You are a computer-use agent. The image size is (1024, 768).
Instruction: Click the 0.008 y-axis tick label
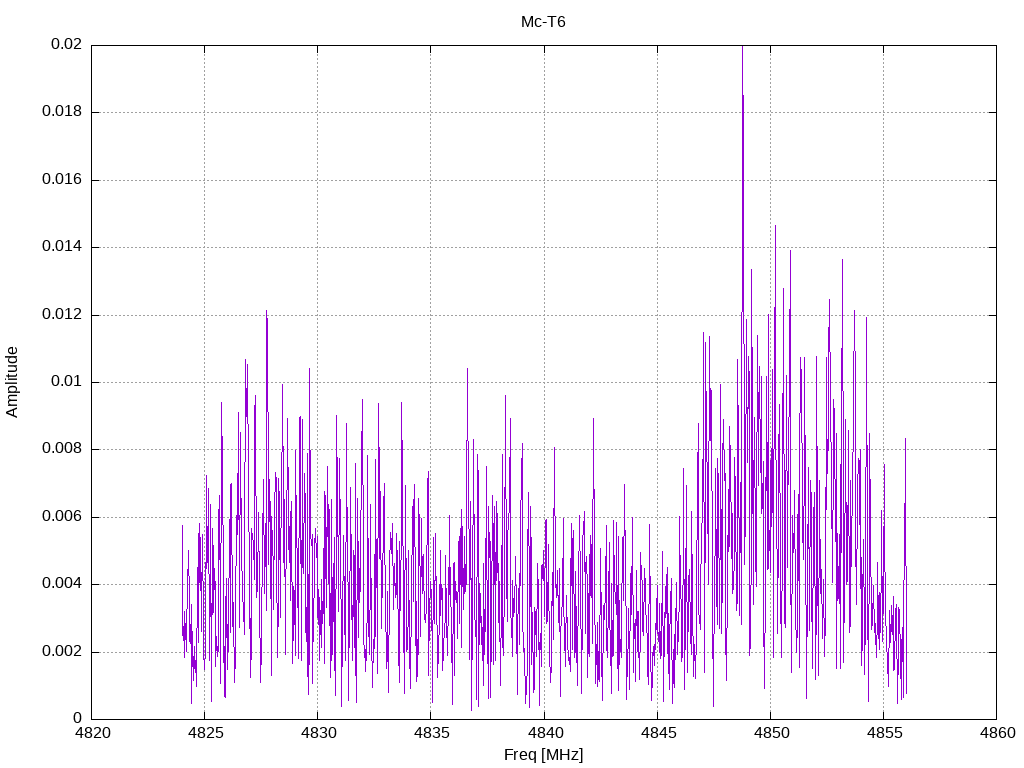coord(62,449)
